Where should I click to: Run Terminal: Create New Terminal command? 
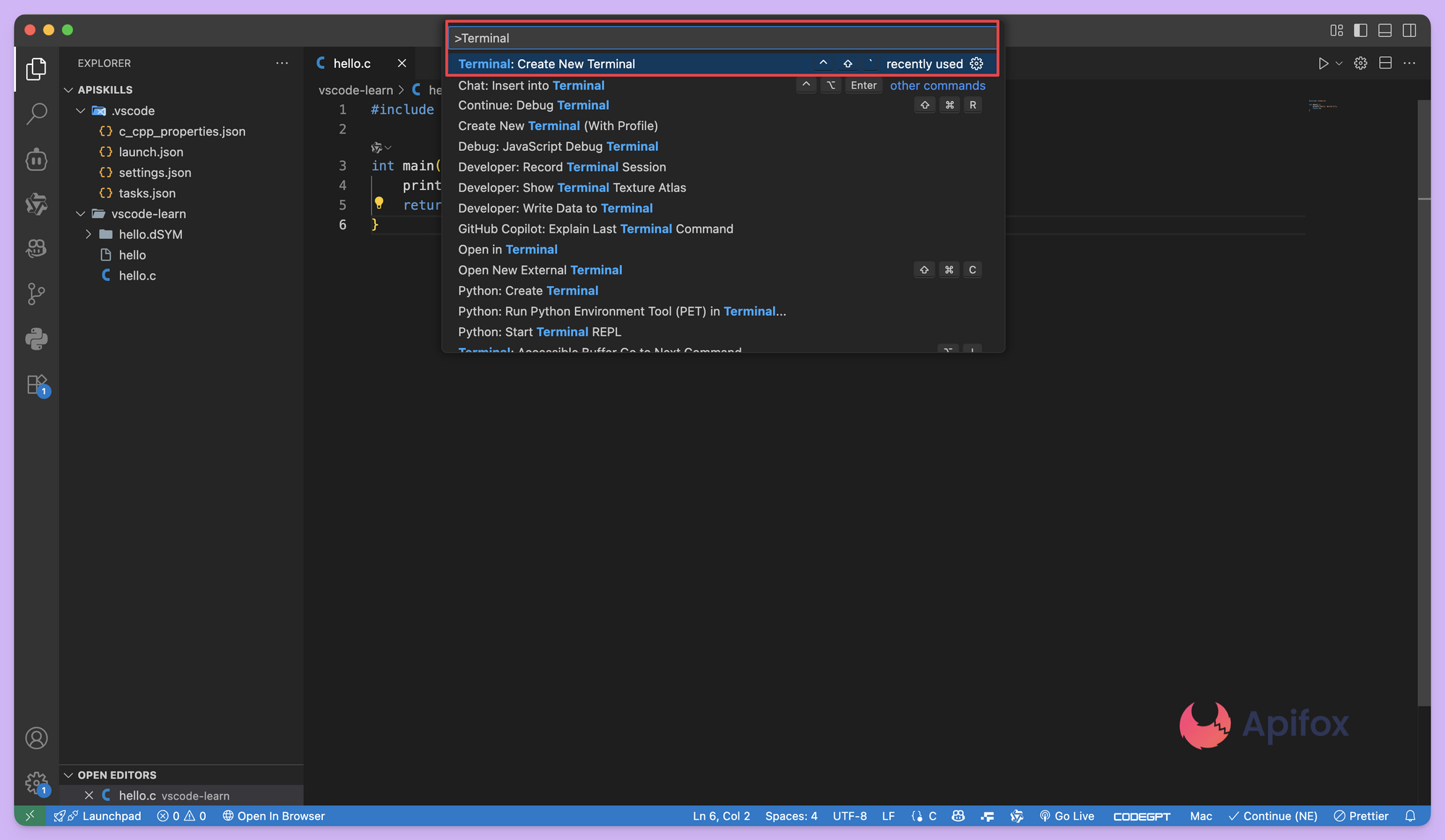(x=546, y=64)
